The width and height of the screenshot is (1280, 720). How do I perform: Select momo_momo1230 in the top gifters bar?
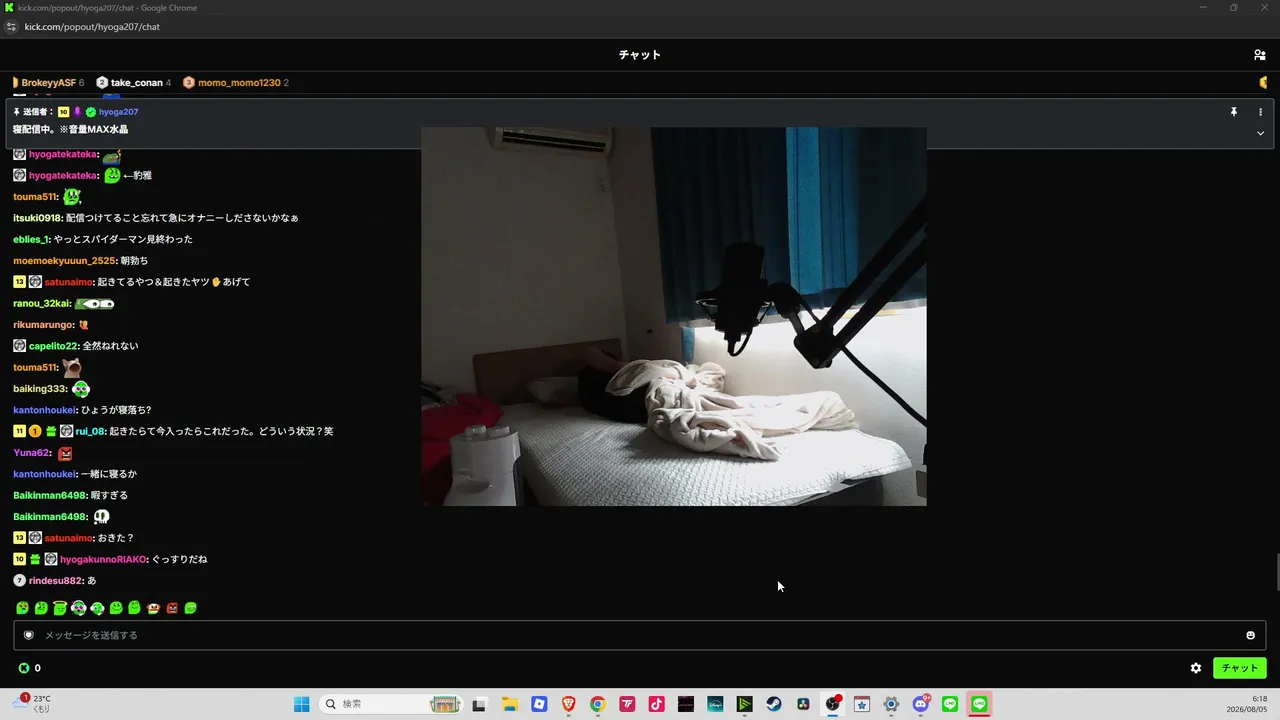236,83
